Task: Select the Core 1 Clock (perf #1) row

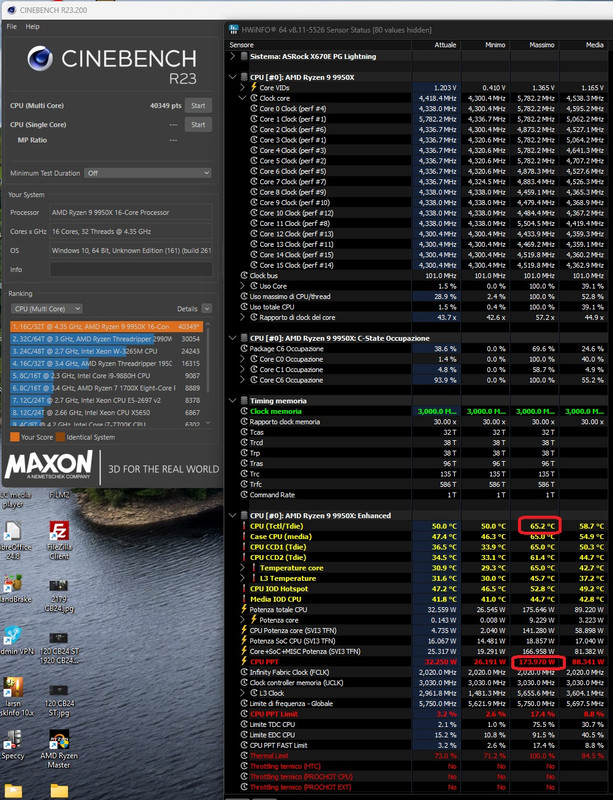Action: [x=416, y=119]
